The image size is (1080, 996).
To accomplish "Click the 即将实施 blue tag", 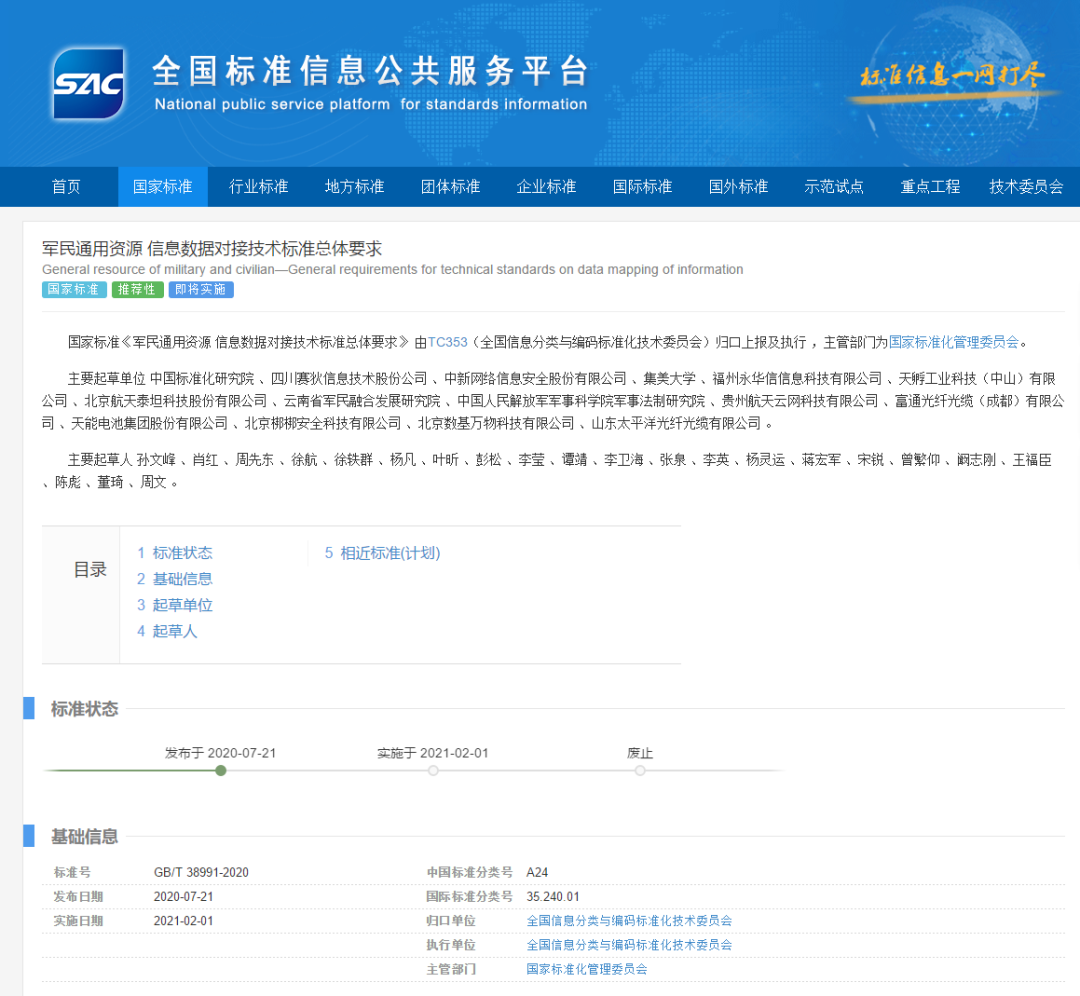I will pos(200,289).
